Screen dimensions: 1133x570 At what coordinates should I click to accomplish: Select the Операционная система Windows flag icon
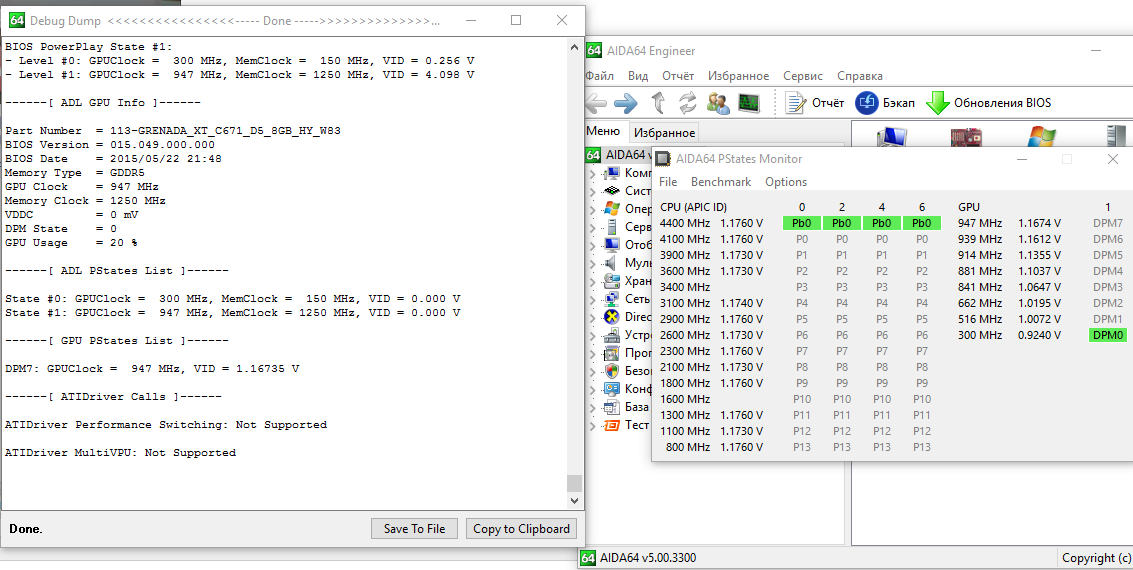pos(612,209)
